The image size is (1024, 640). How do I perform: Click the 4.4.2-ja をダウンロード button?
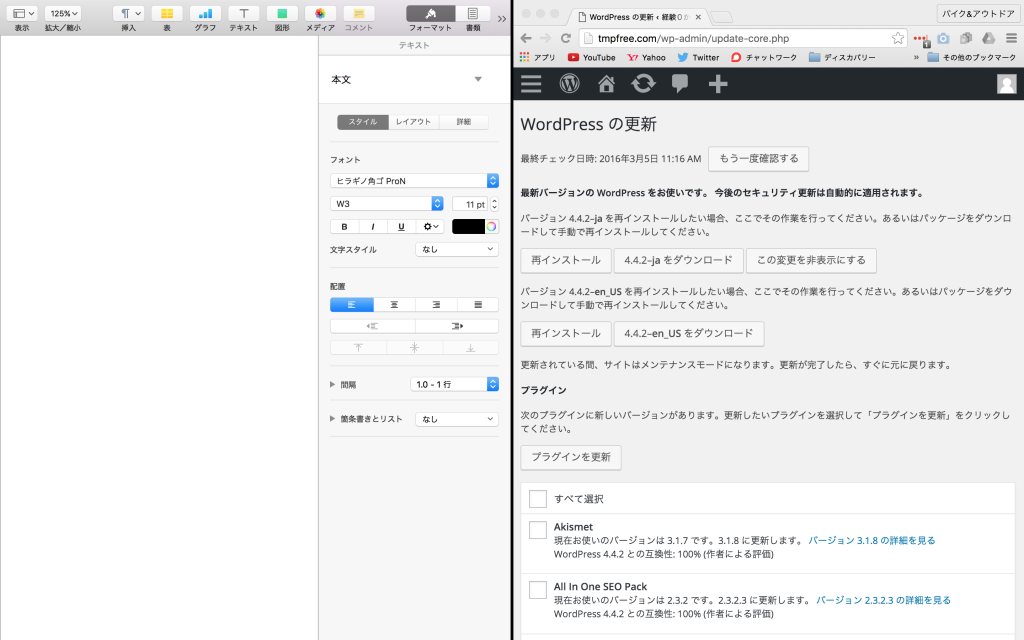coord(679,260)
